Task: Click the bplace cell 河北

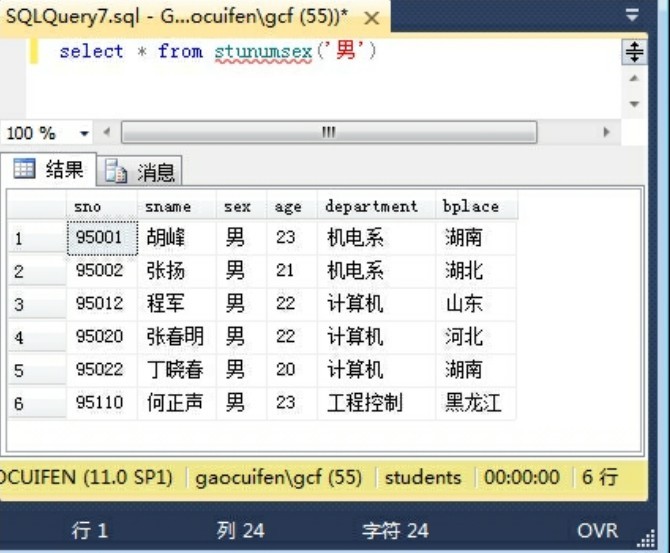Action: (476, 337)
